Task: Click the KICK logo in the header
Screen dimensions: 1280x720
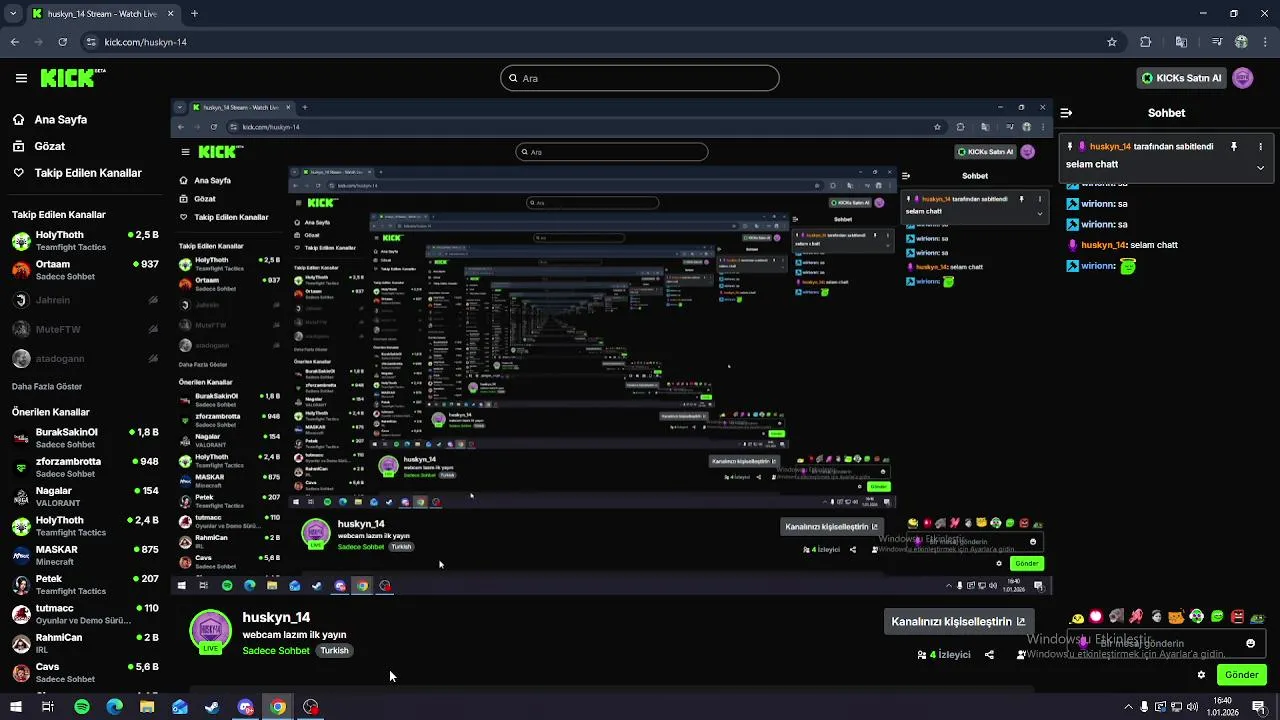Action: (72, 78)
